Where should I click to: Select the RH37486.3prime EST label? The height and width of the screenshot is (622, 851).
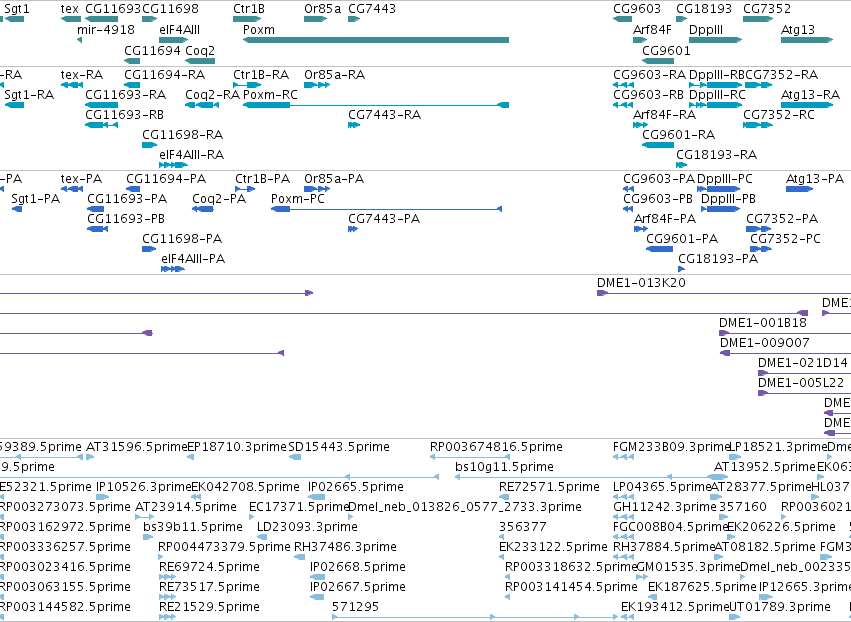345,548
